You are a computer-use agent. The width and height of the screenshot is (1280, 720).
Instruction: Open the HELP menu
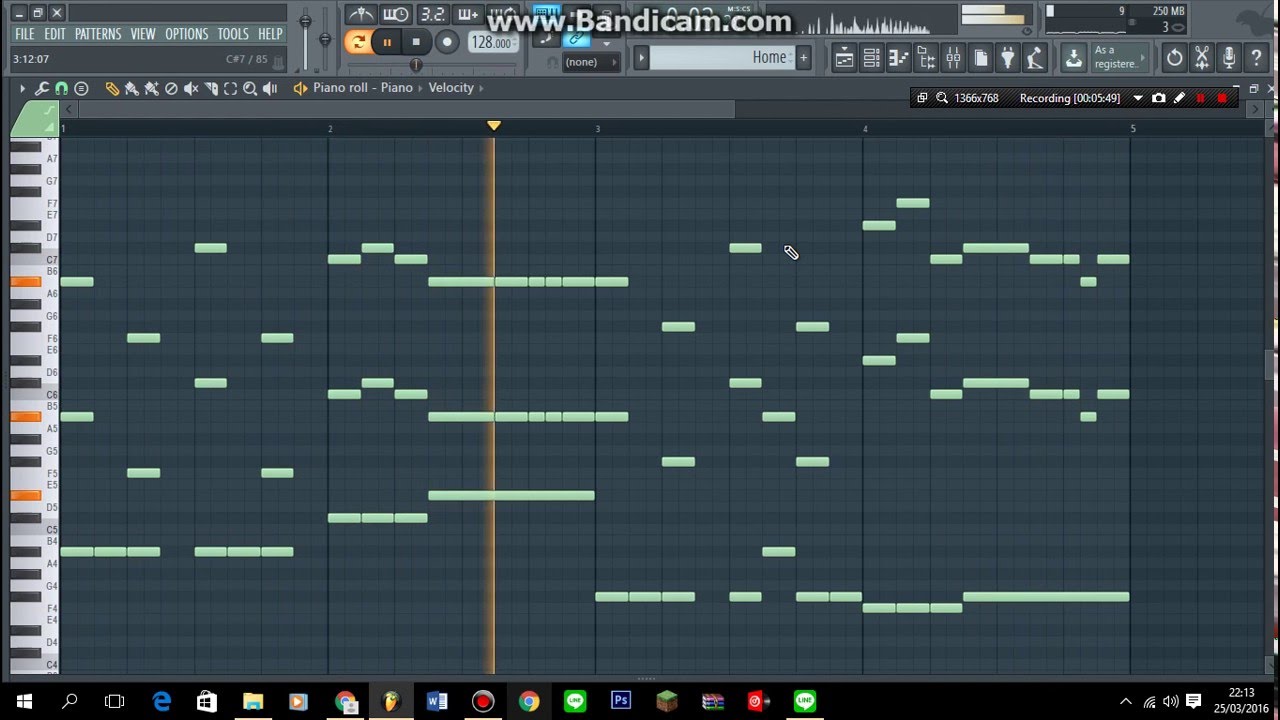coord(270,34)
